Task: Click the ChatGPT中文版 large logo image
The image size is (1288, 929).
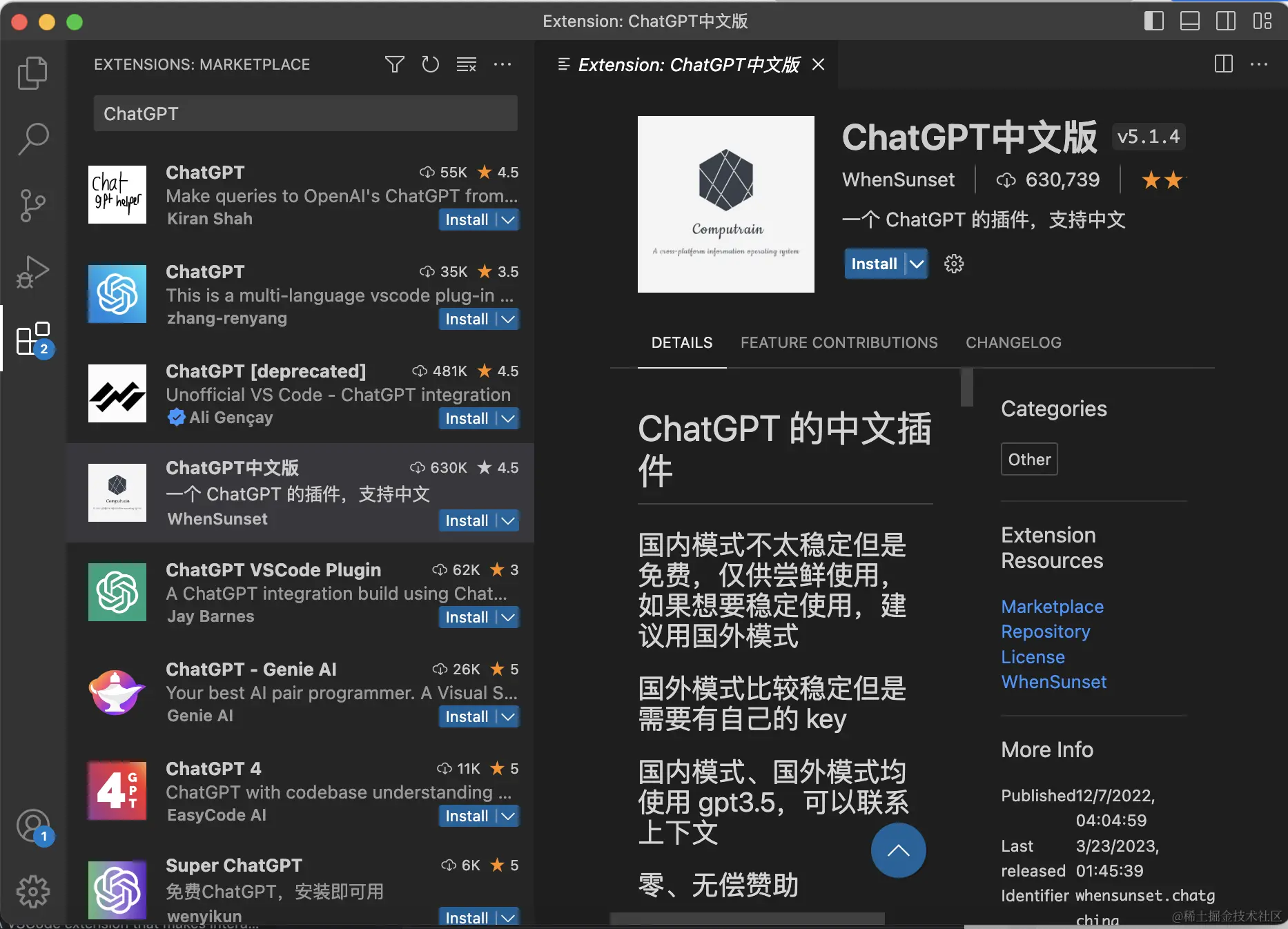Action: [726, 204]
